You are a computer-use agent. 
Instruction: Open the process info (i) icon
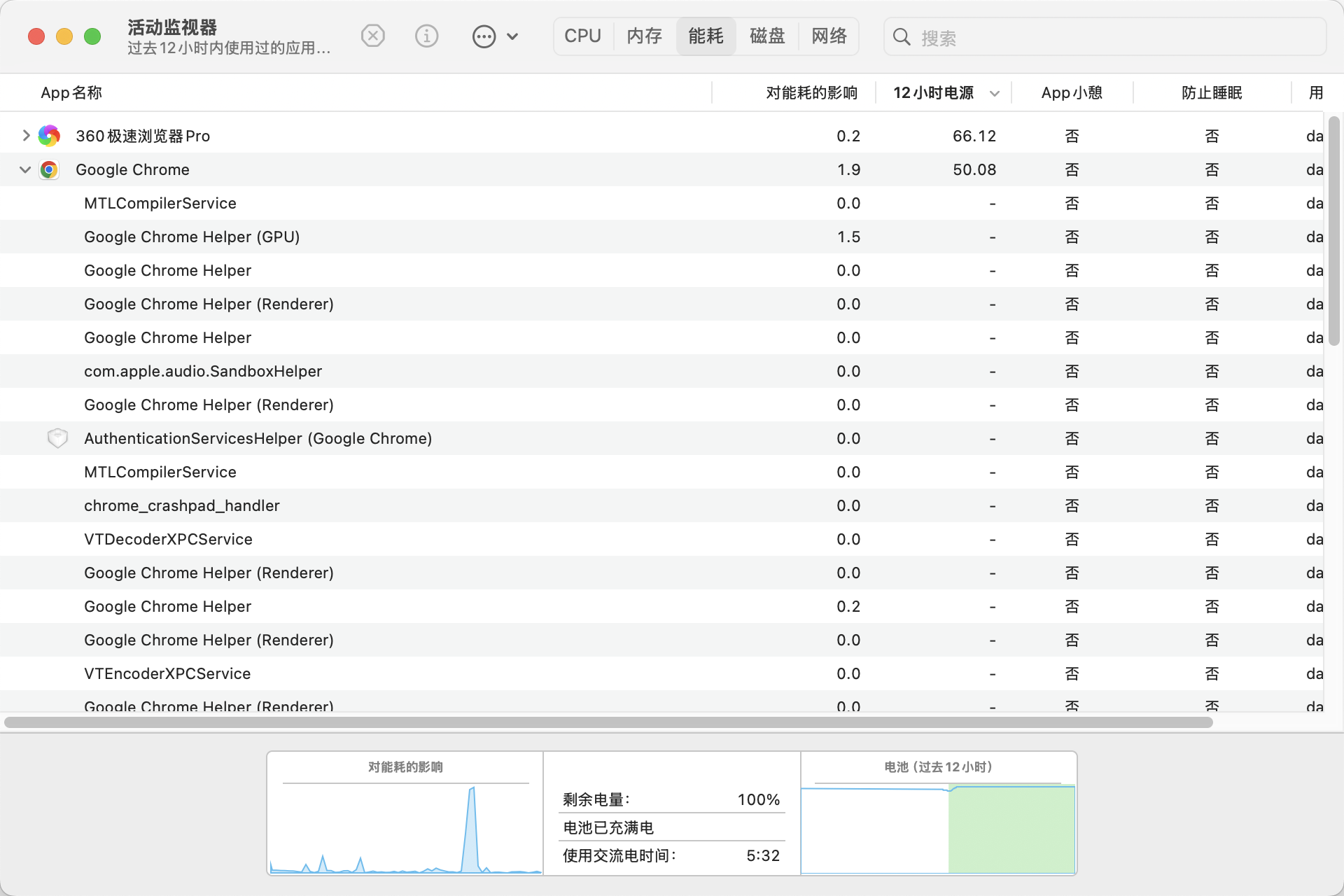426,36
